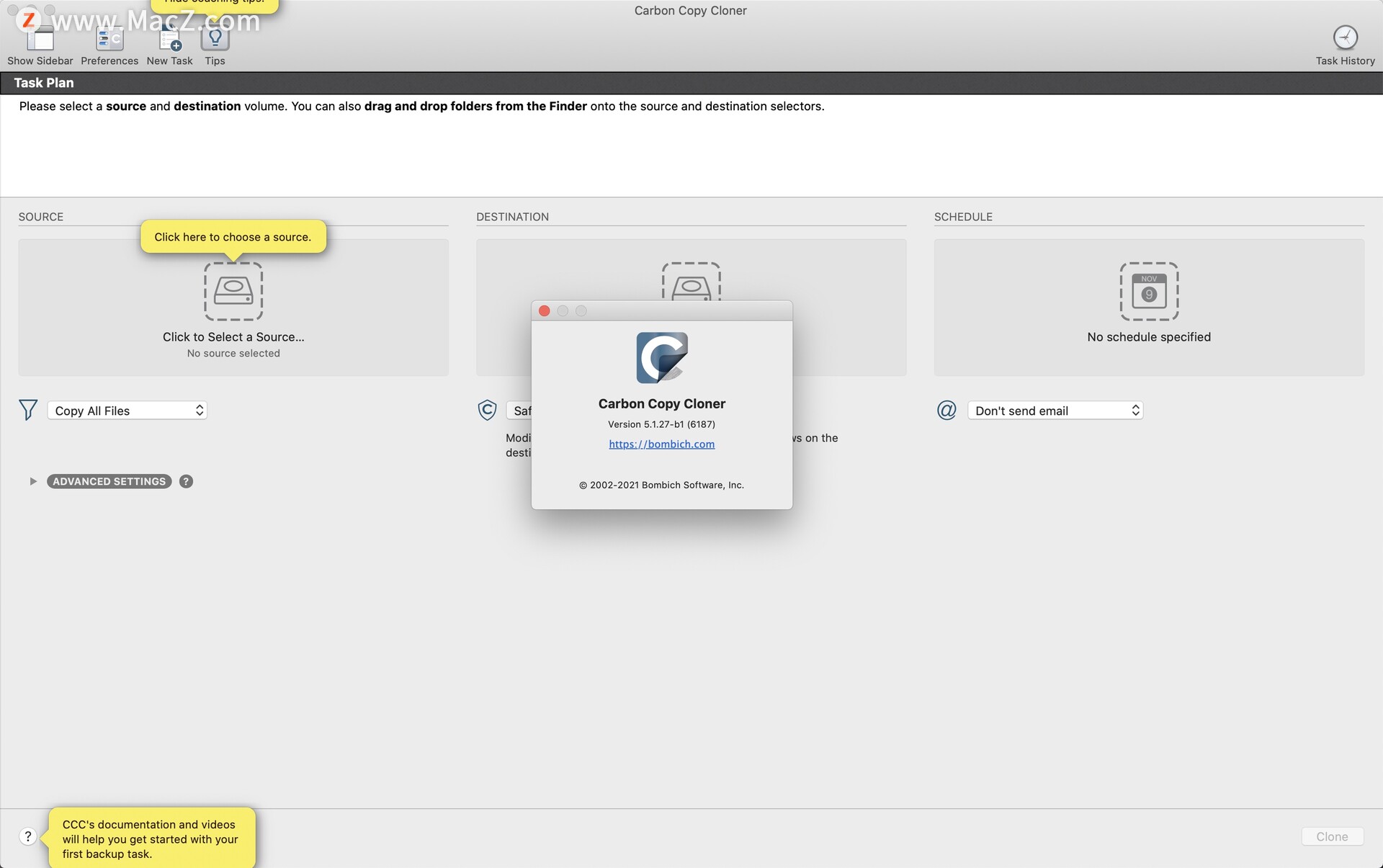Click the bottom-left help question mark button
The width and height of the screenshot is (1383, 868).
27,836
